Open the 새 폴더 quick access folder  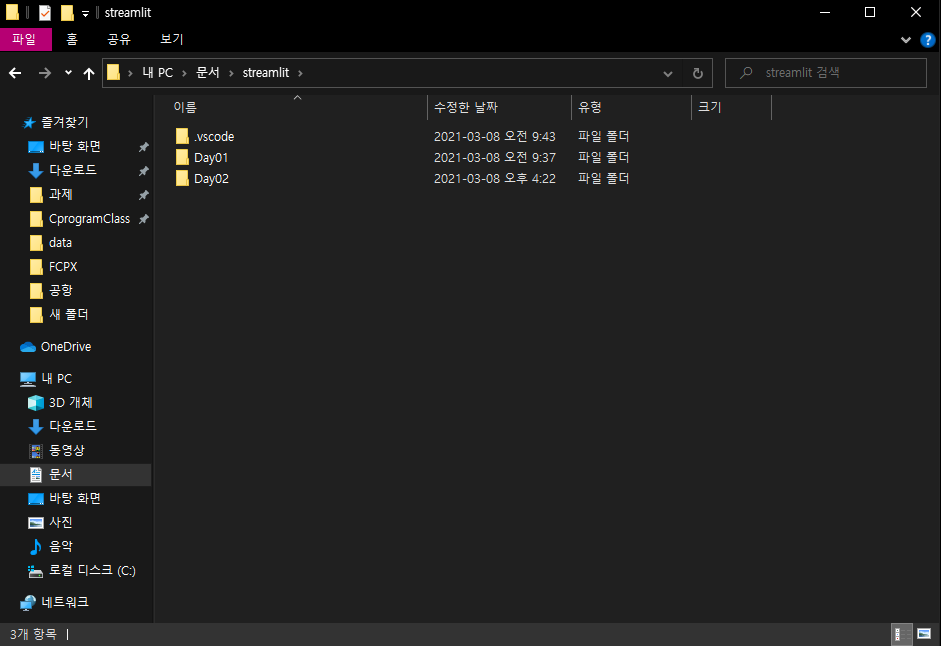tap(68, 315)
